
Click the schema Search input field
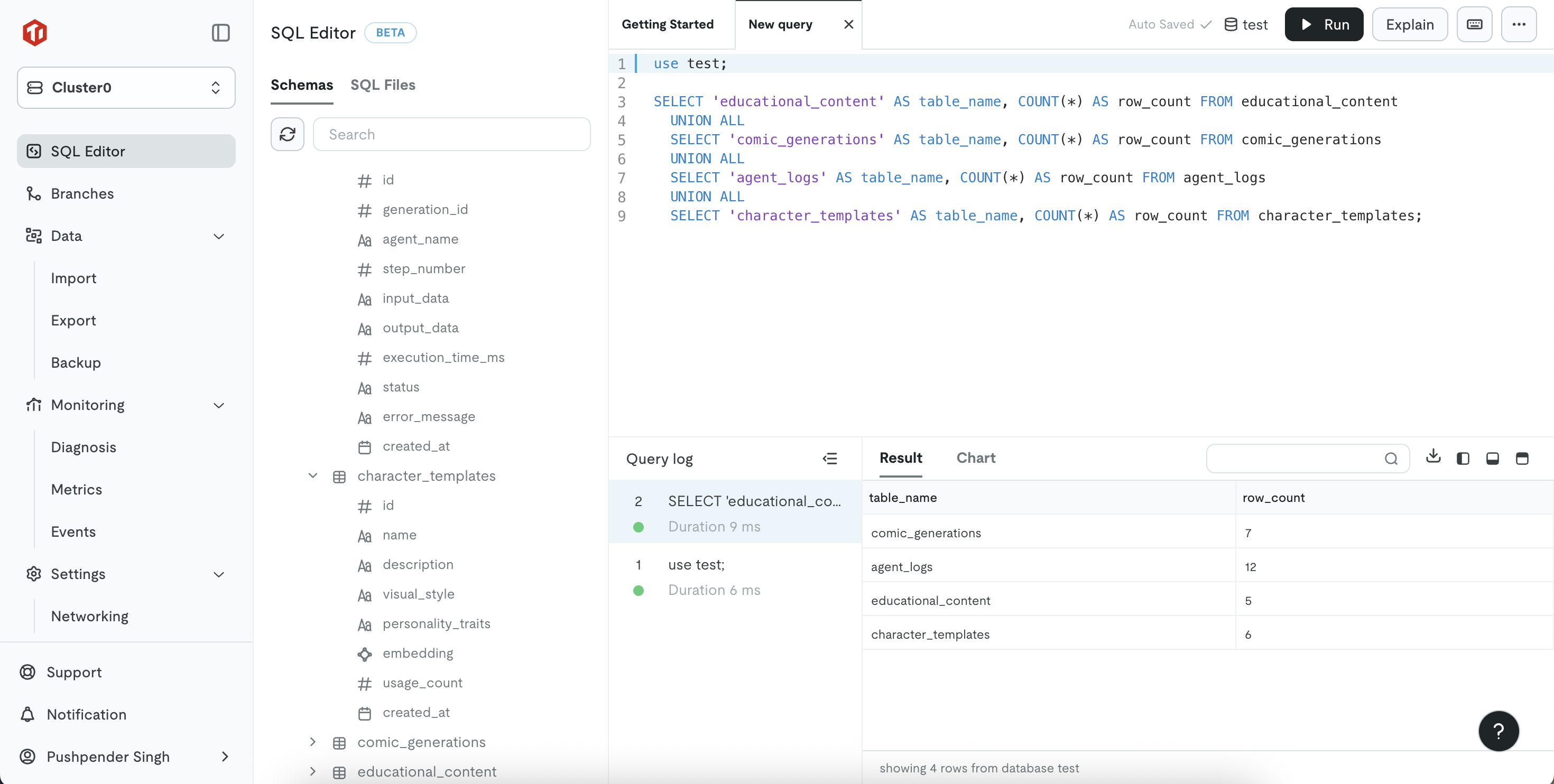click(x=451, y=134)
